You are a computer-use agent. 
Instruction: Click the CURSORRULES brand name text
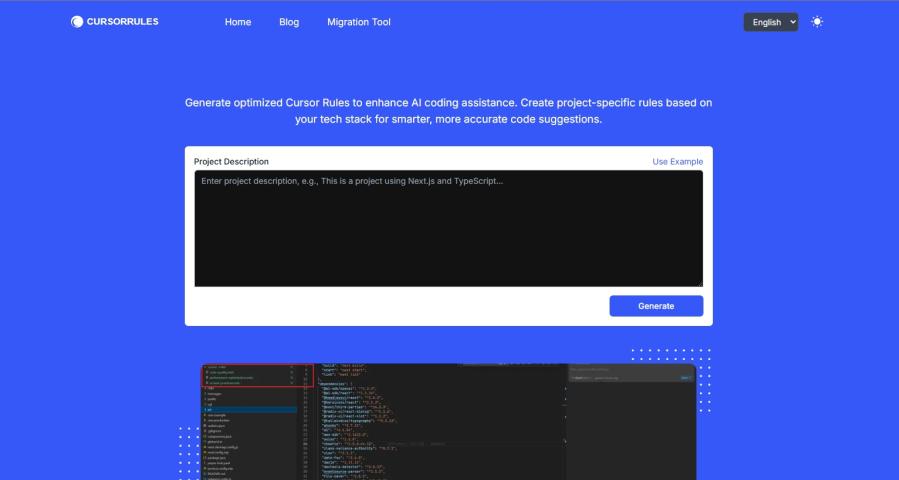(x=122, y=22)
